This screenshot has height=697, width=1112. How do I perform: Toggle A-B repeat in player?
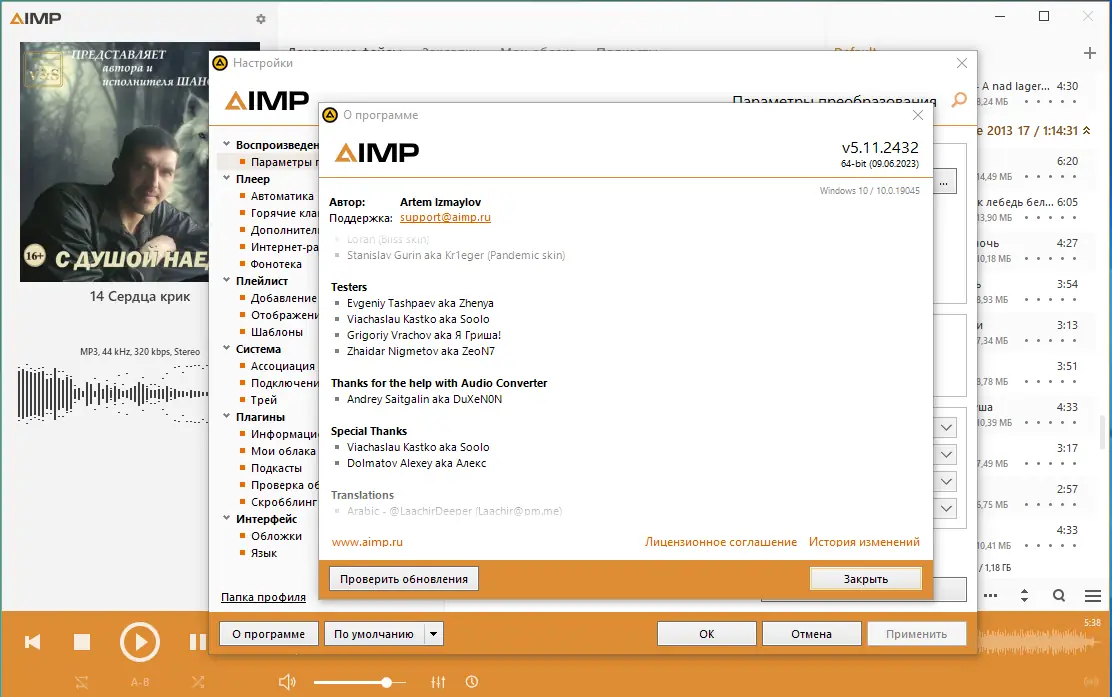click(140, 682)
